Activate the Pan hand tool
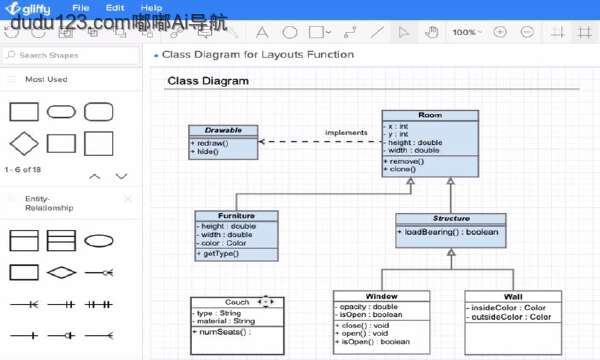The width and height of the screenshot is (600, 360). 432,33
